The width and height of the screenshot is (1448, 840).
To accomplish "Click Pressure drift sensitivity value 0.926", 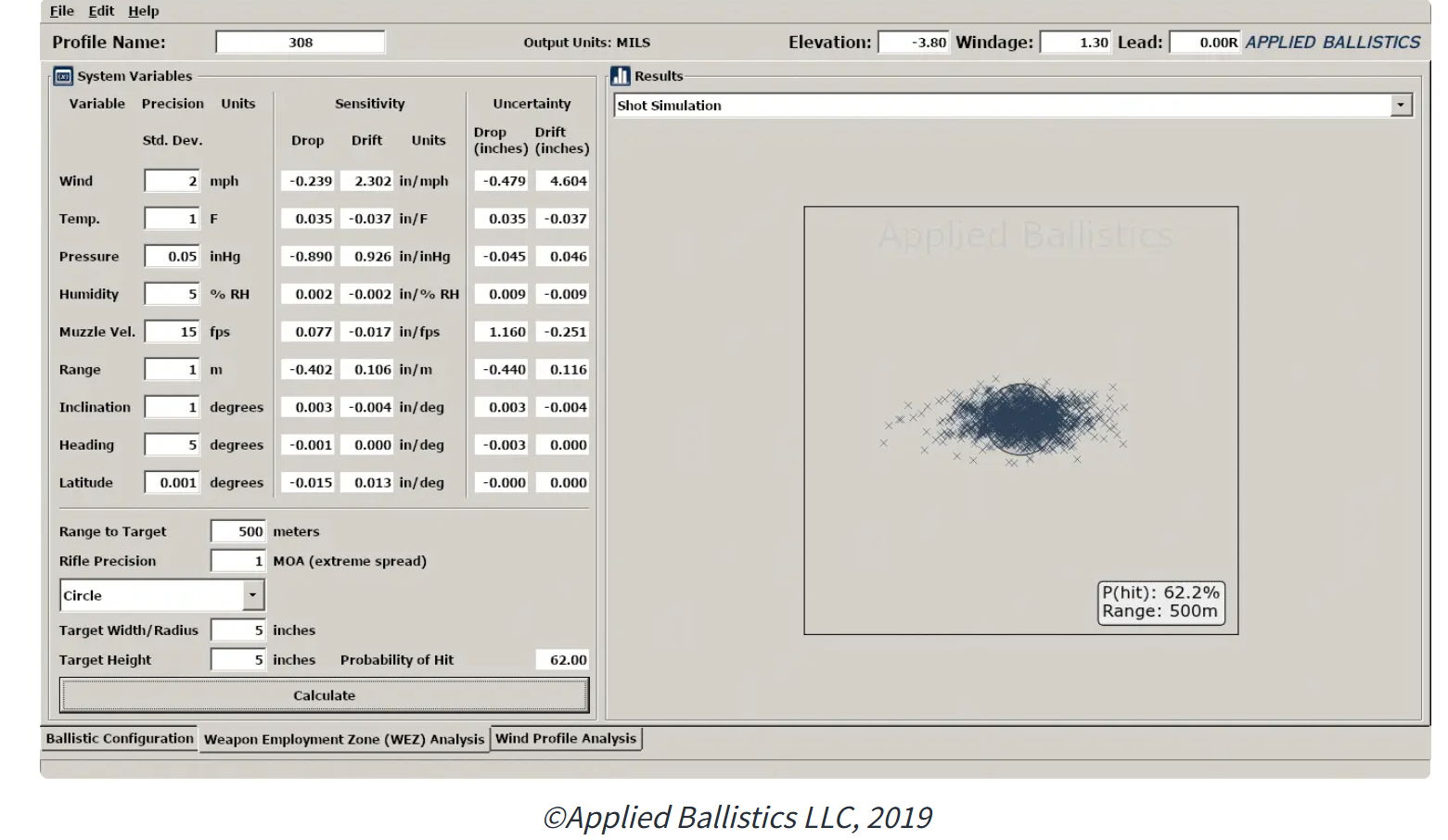I will point(366,257).
